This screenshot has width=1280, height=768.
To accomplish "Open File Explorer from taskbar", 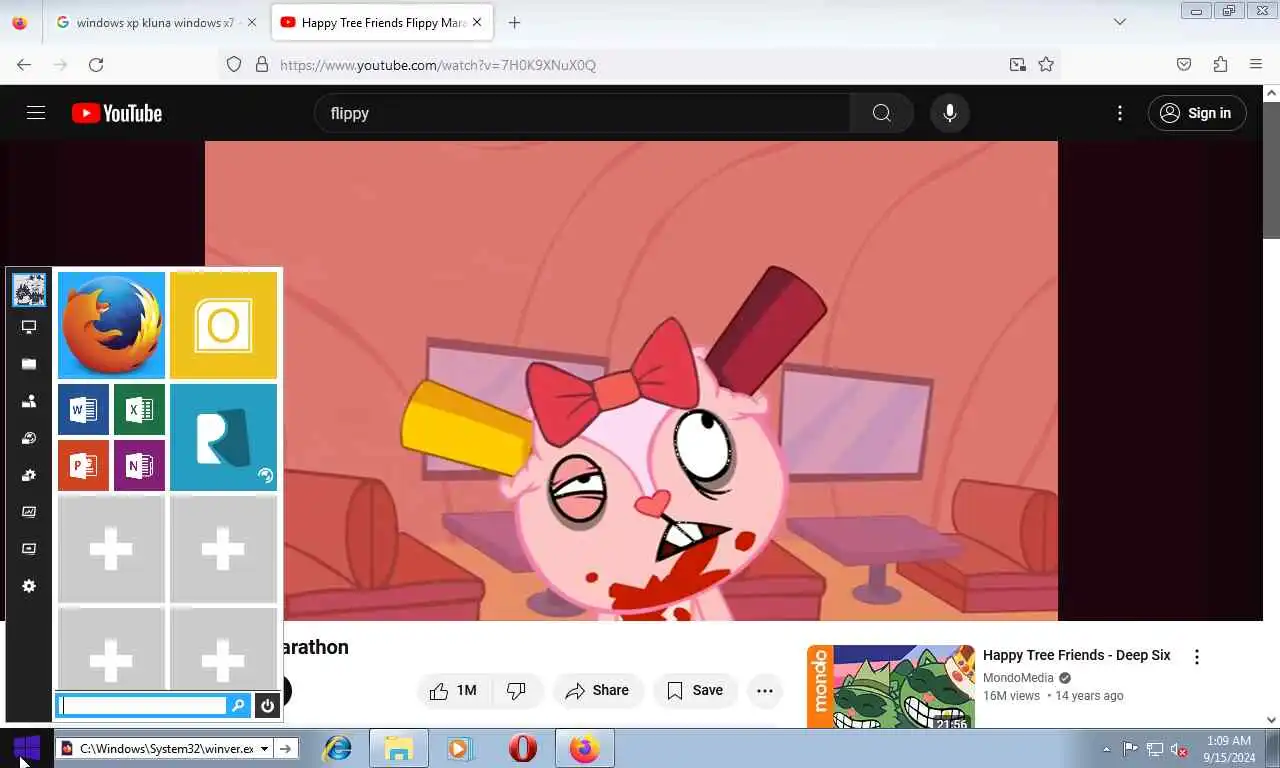I will pyautogui.click(x=398, y=748).
